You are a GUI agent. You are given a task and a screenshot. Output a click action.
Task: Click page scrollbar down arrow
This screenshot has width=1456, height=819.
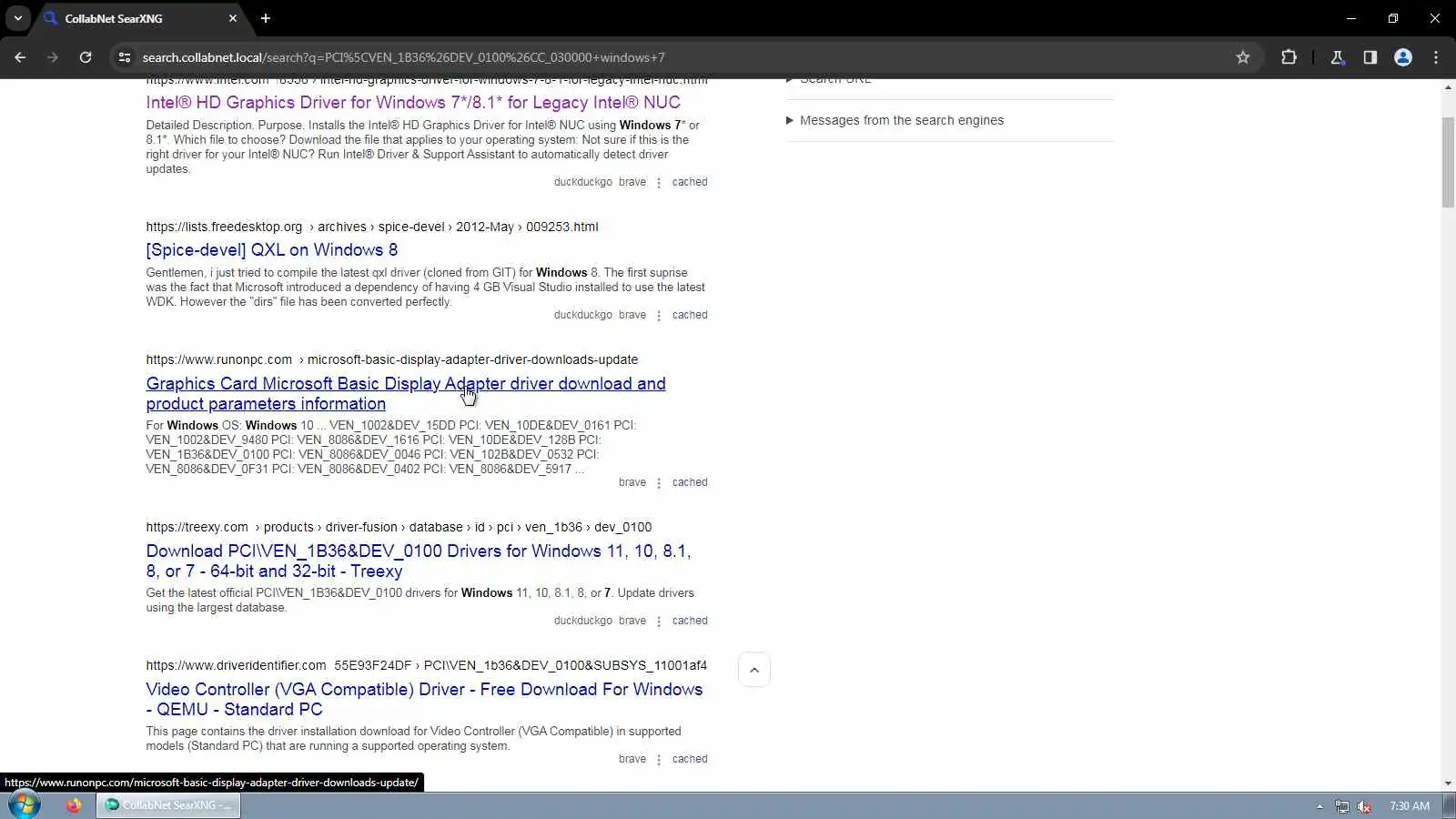coord(1448,783)
